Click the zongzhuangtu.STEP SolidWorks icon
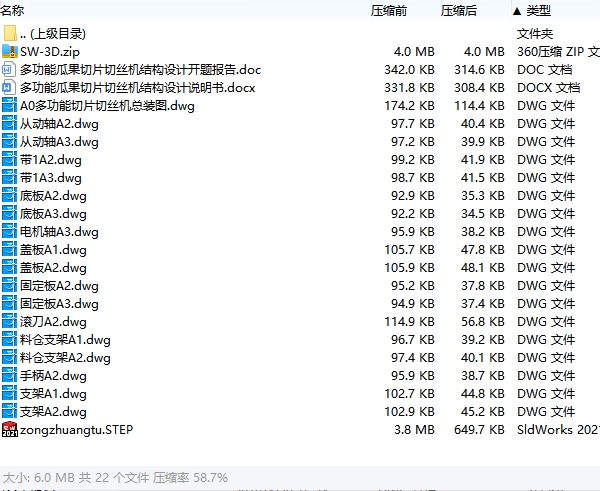The width and height of the screenshot is (600, 491). tap(10, 429)
